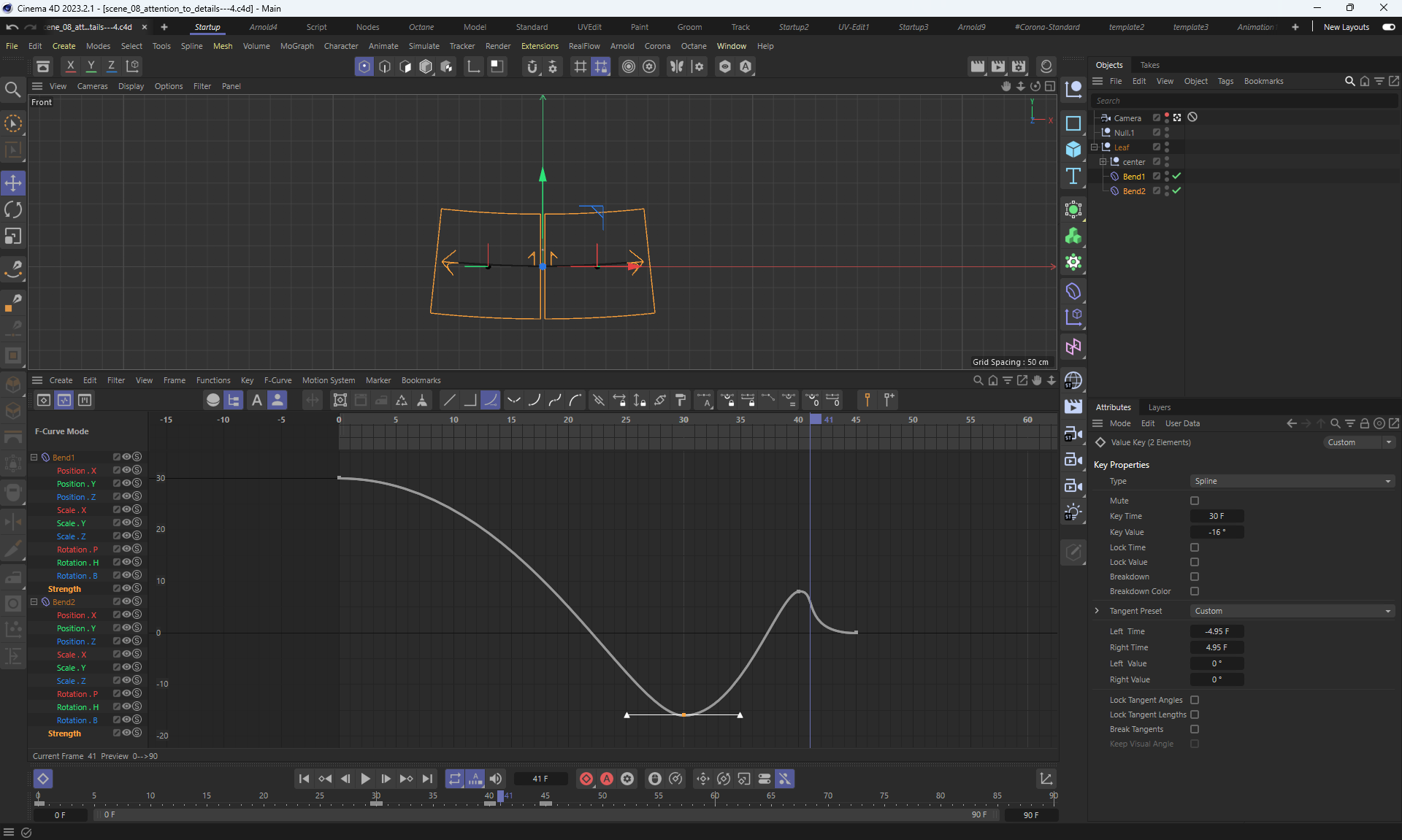Select the Scale tool in left toolbar
Screen dimensions: 1402x840
[x=13, y=236]
